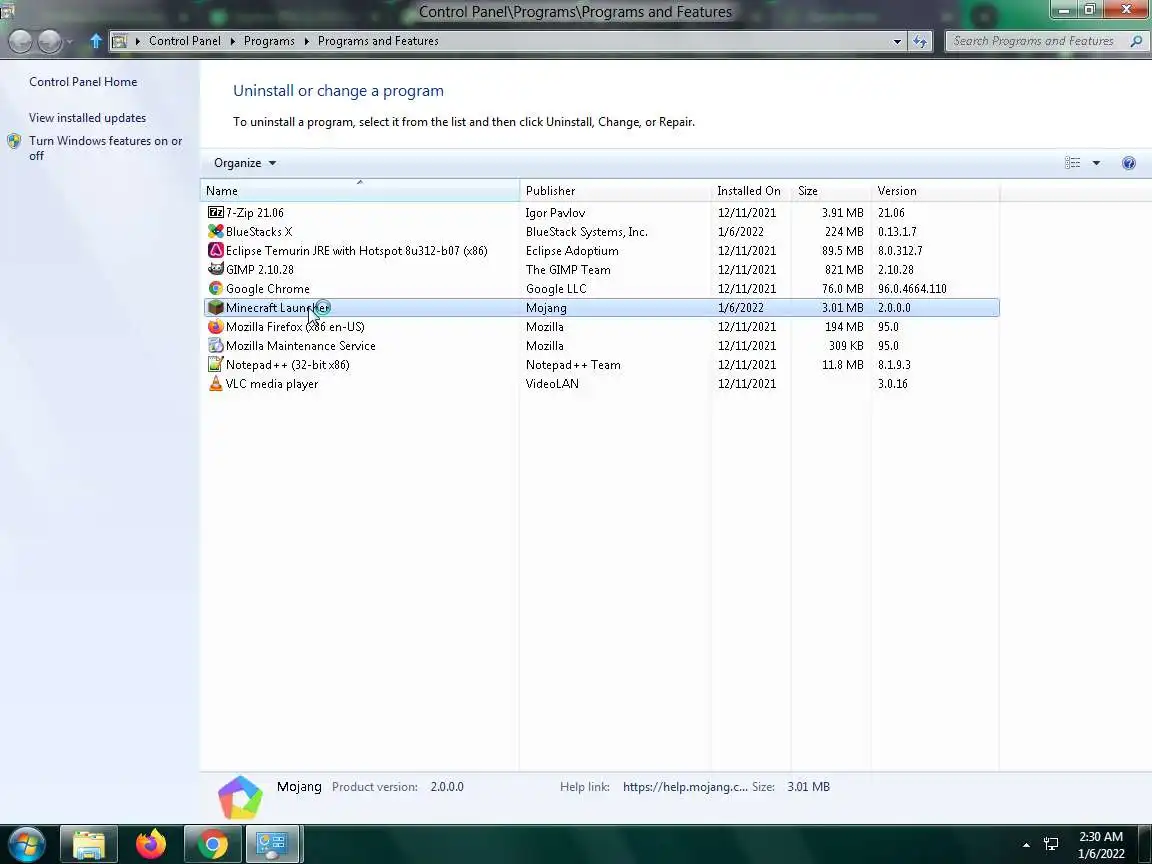Screen dimensions: 1152x864
Task: Click the Control Panel taskbar button
Action: pyautogui.click(x=272, y=844)
